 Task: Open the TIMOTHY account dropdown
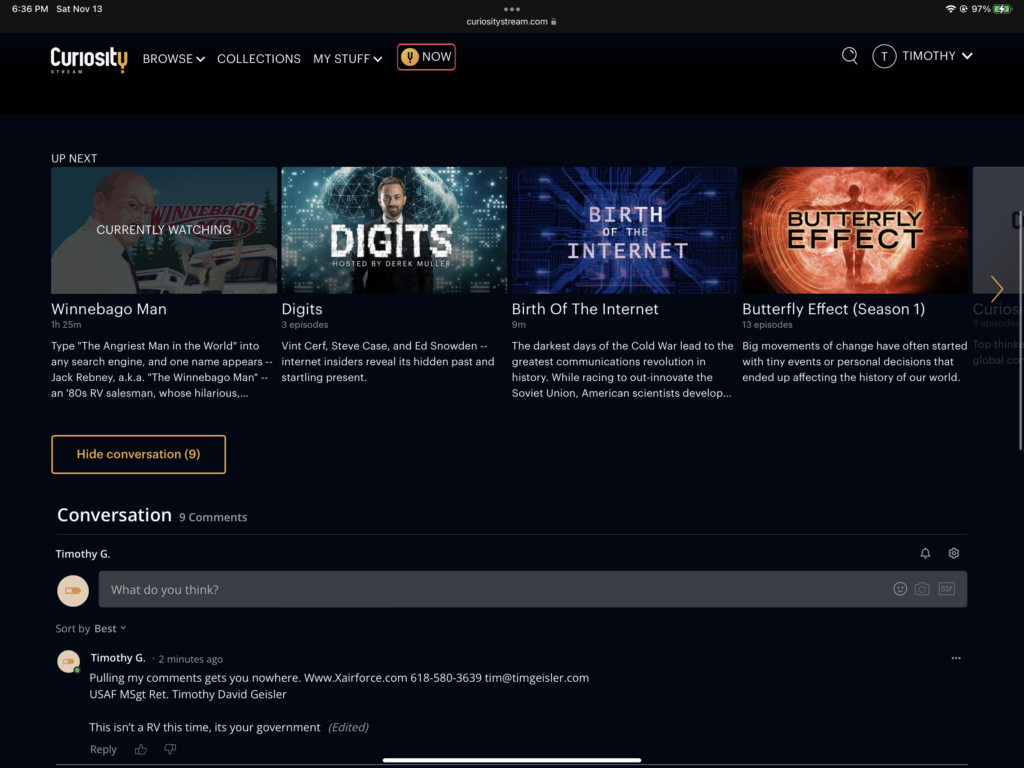[937, 56]
